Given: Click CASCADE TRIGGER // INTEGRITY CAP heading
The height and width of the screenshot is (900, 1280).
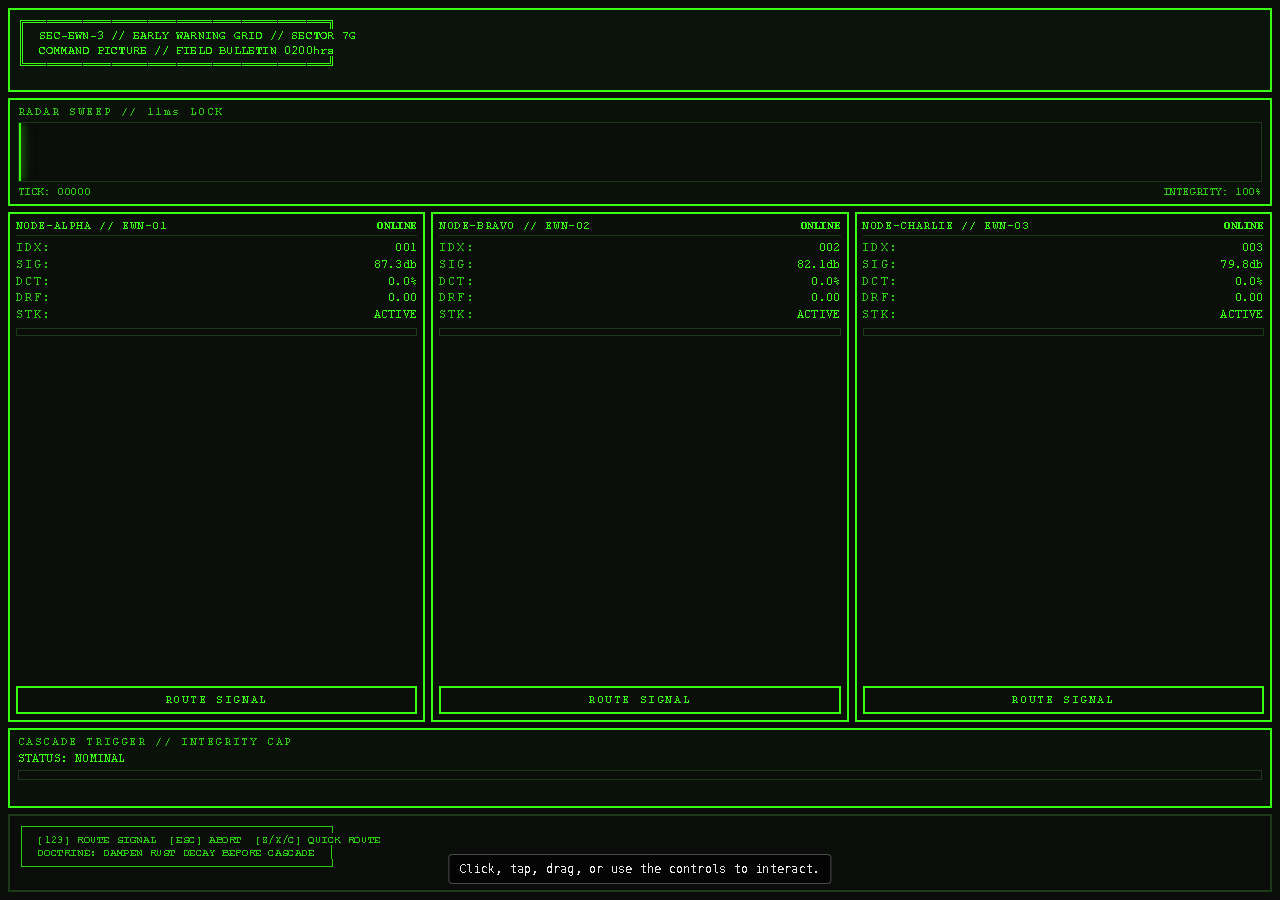Looking at the screenshot, I should click(x=155, y=742).
